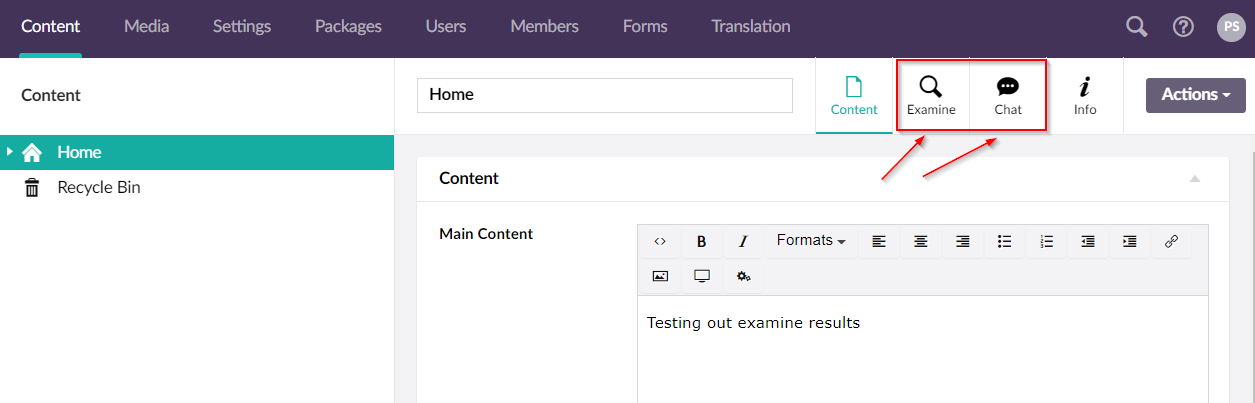Open the Actions dropdown button
The image size is (1255, 403).
tap(1195, 95)
